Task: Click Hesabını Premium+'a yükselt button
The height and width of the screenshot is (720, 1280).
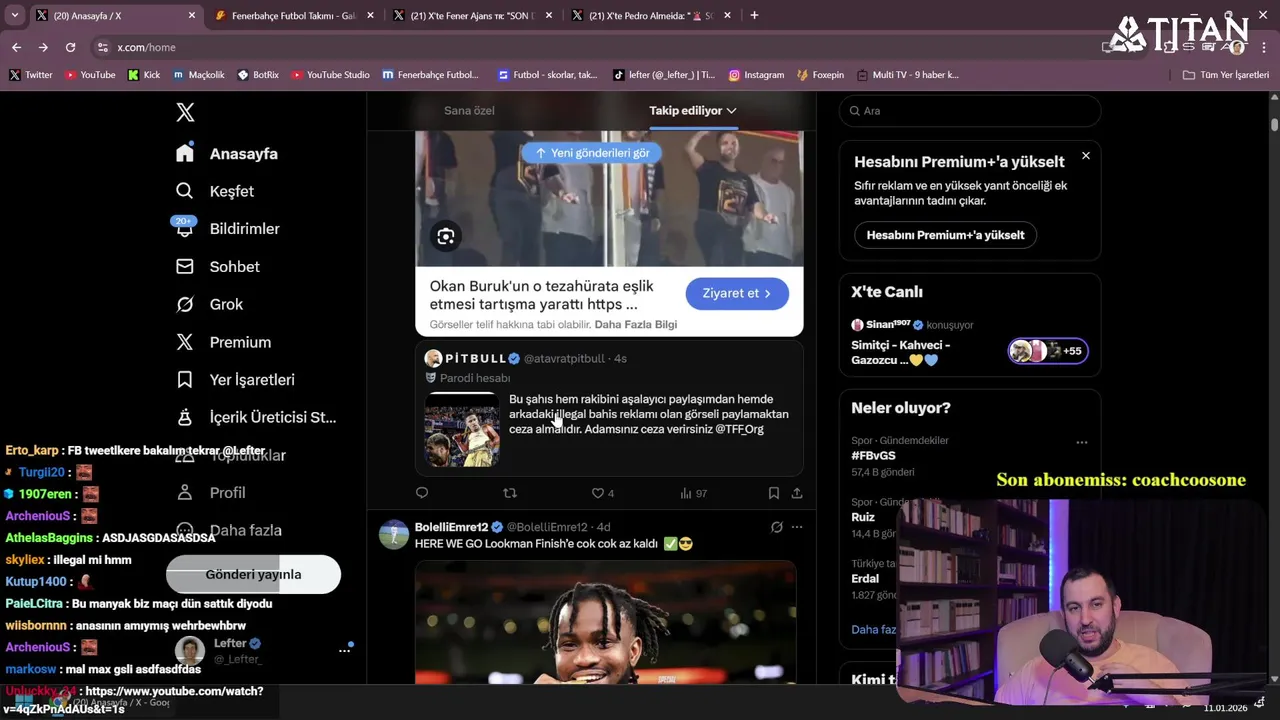Action: [x=945, y=235]
